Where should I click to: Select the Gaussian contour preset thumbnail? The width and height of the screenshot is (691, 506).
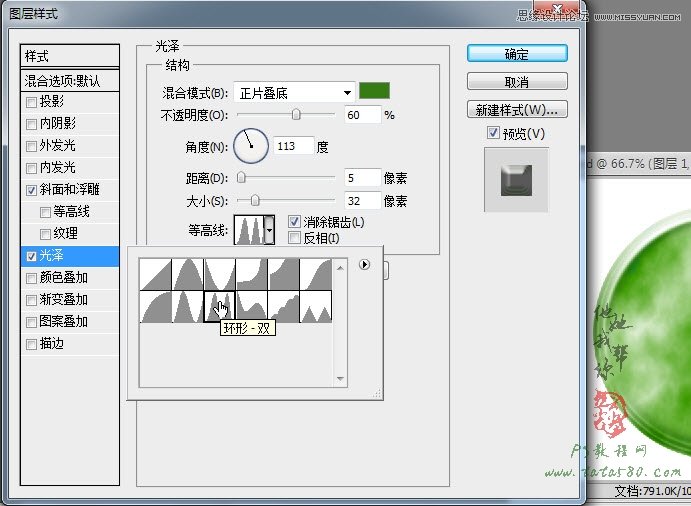(316, 274)
